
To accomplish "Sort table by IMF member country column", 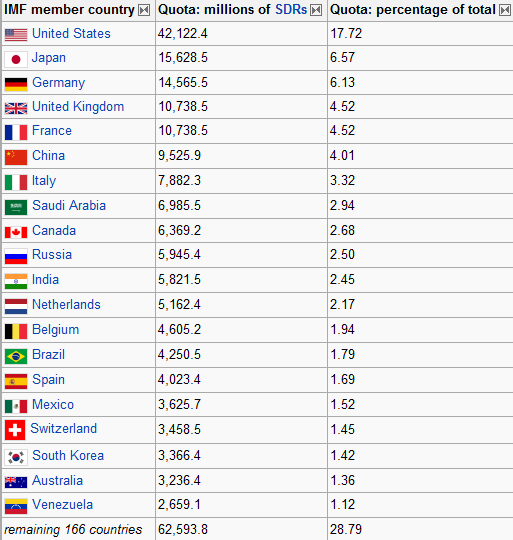I will 144,10.
